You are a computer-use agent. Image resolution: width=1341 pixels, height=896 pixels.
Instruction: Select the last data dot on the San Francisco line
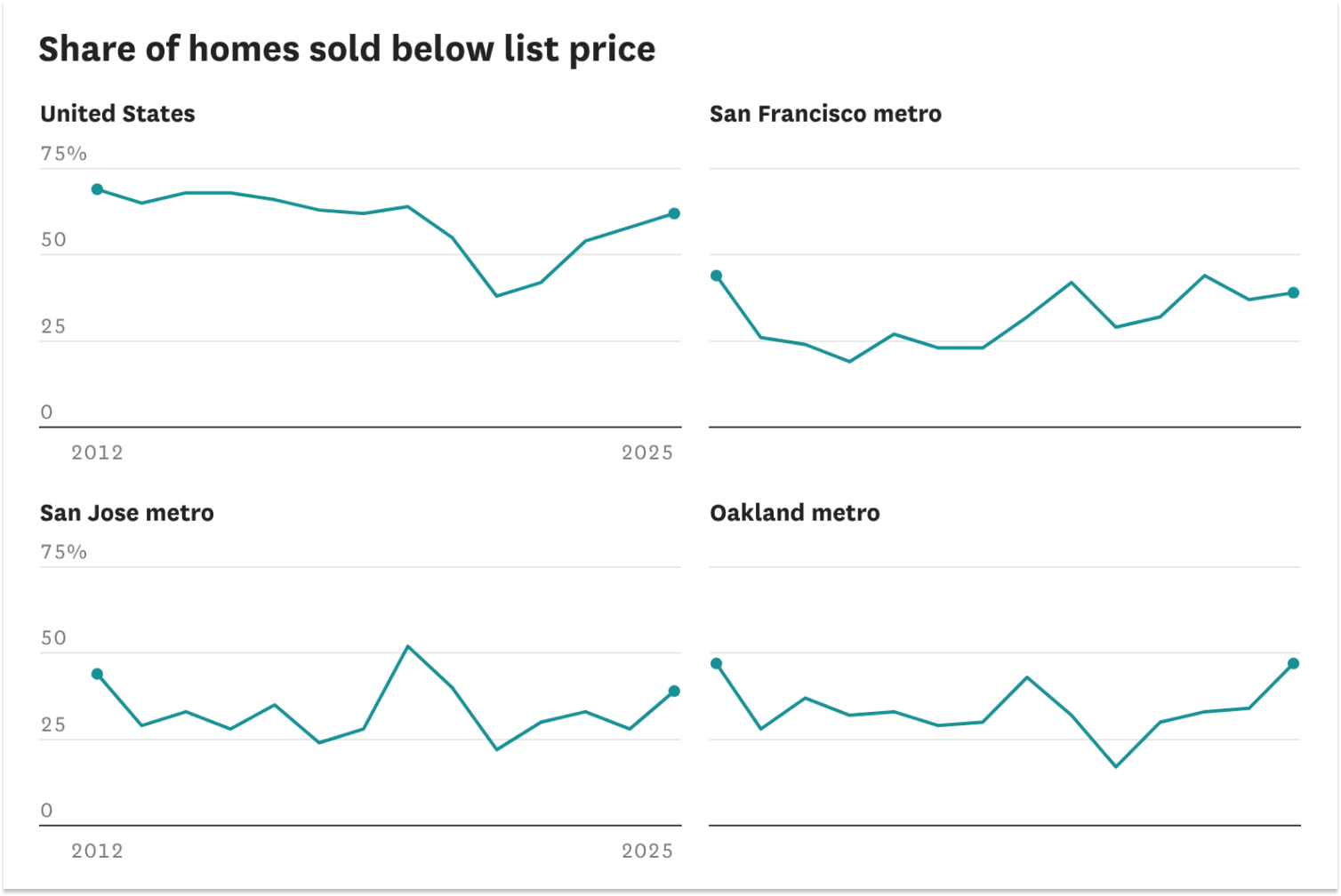1294,292
